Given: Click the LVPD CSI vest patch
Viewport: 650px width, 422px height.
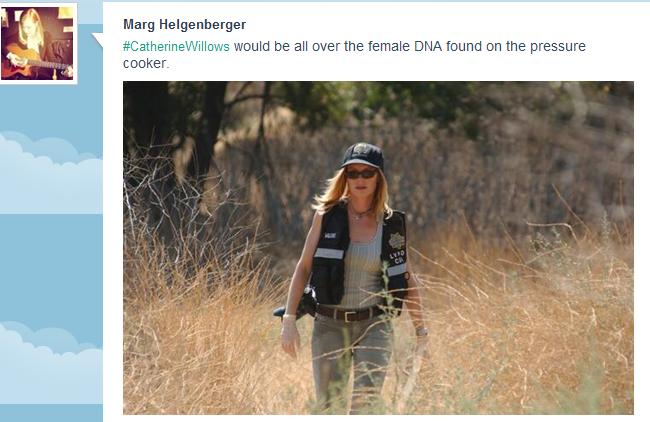Looking at the screenshot, I should 397,249.
